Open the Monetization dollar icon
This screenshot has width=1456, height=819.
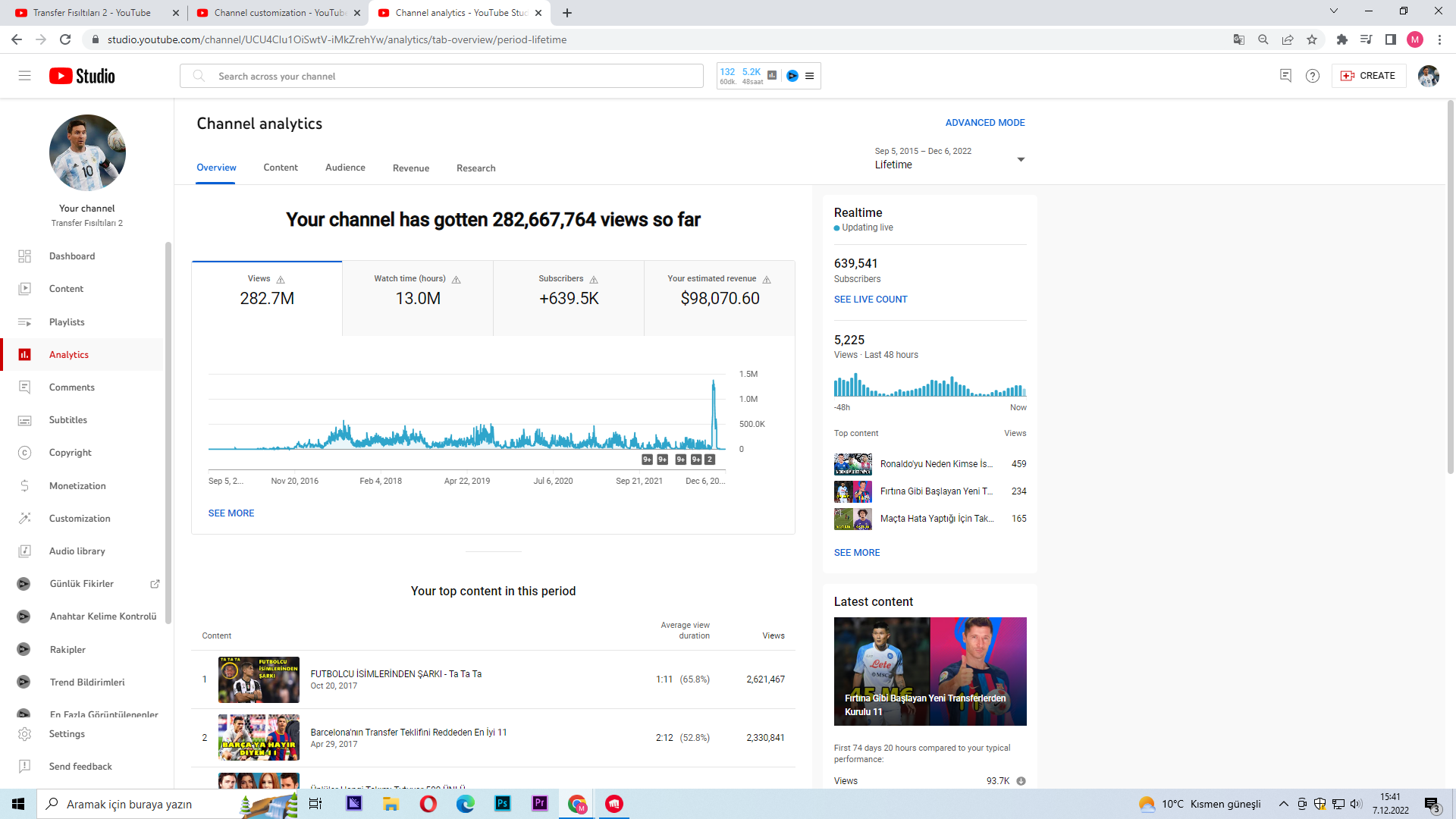click(24, 486)
